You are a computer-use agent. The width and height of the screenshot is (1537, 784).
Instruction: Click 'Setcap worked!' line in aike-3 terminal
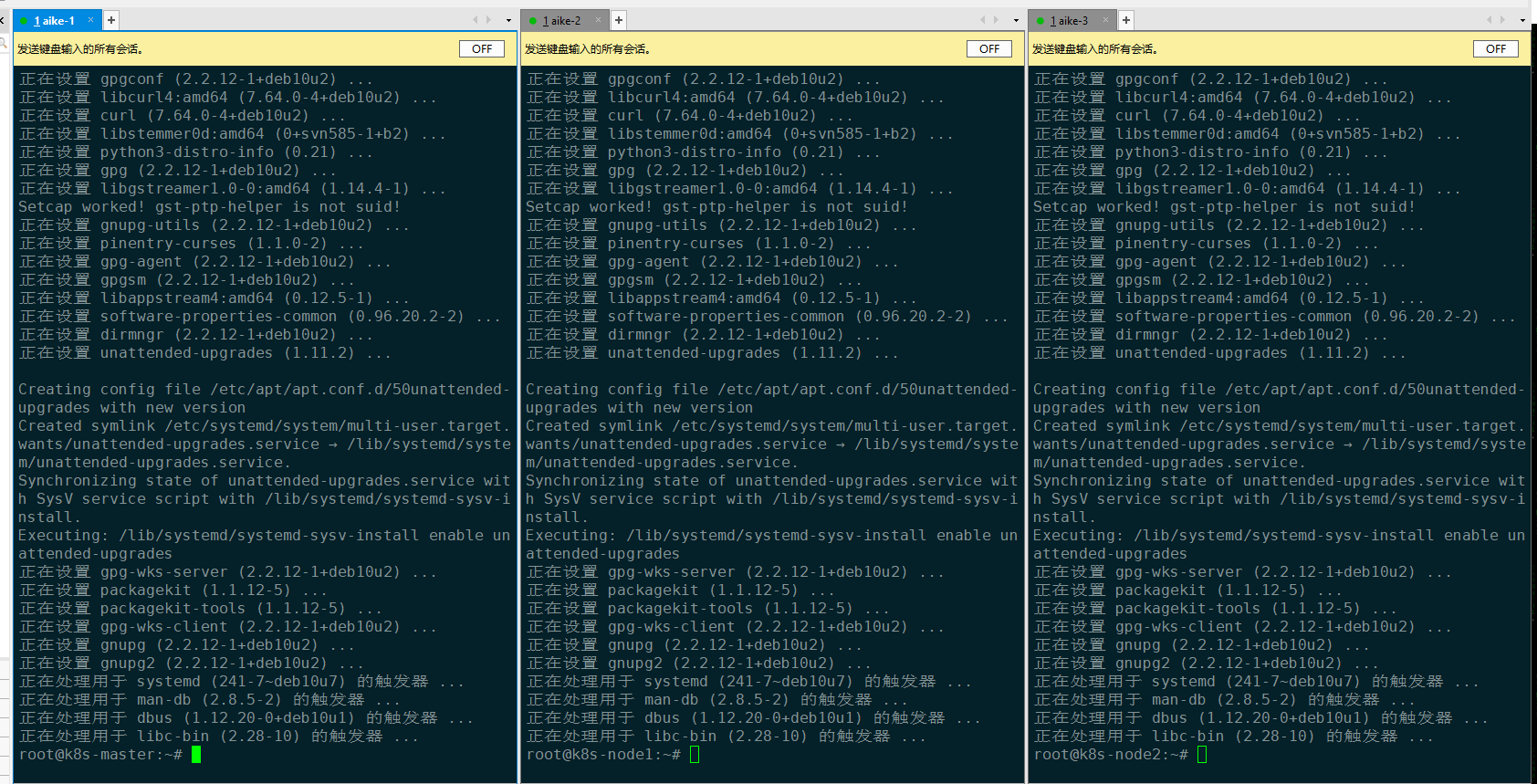pyautogui.click(x=1224, y=207)
